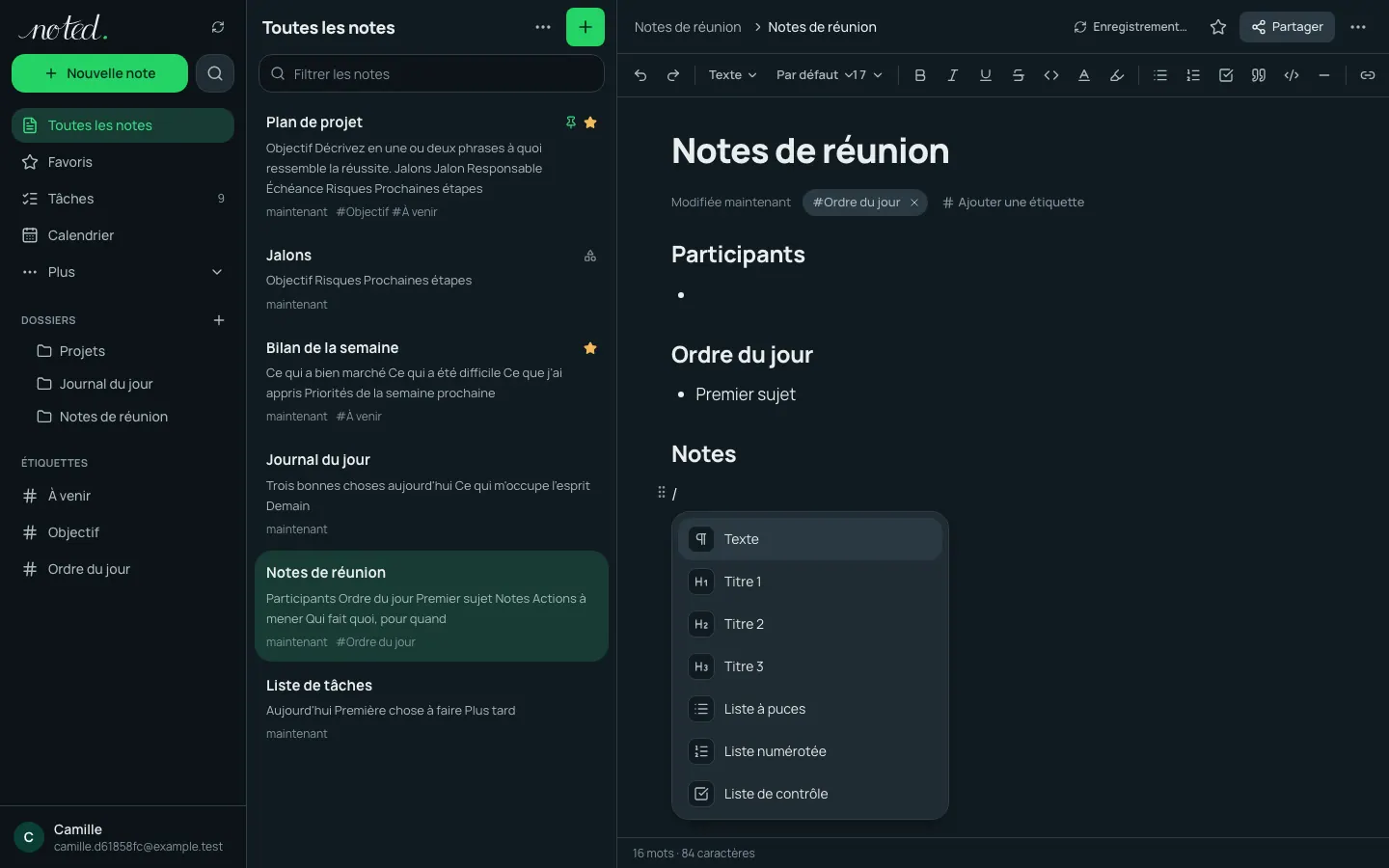The height and width of the screenshot is (868, 1389).
Task: Toggle strikethrough formatting
Action: (x=1019, y=75)
